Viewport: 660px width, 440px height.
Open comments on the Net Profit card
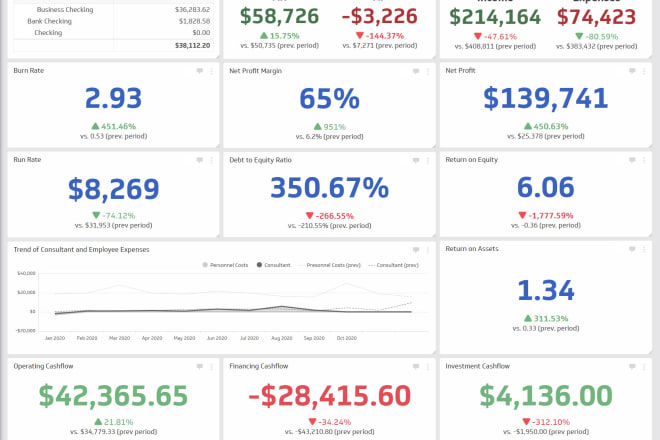(x=632, y=71)
